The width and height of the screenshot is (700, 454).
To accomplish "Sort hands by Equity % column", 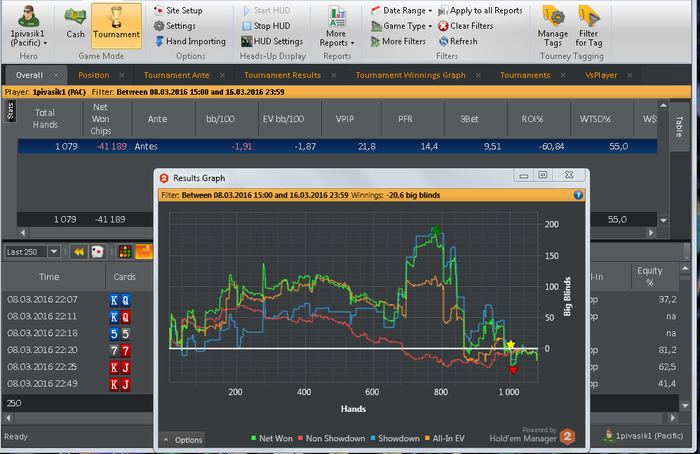I will pos(650,276).
